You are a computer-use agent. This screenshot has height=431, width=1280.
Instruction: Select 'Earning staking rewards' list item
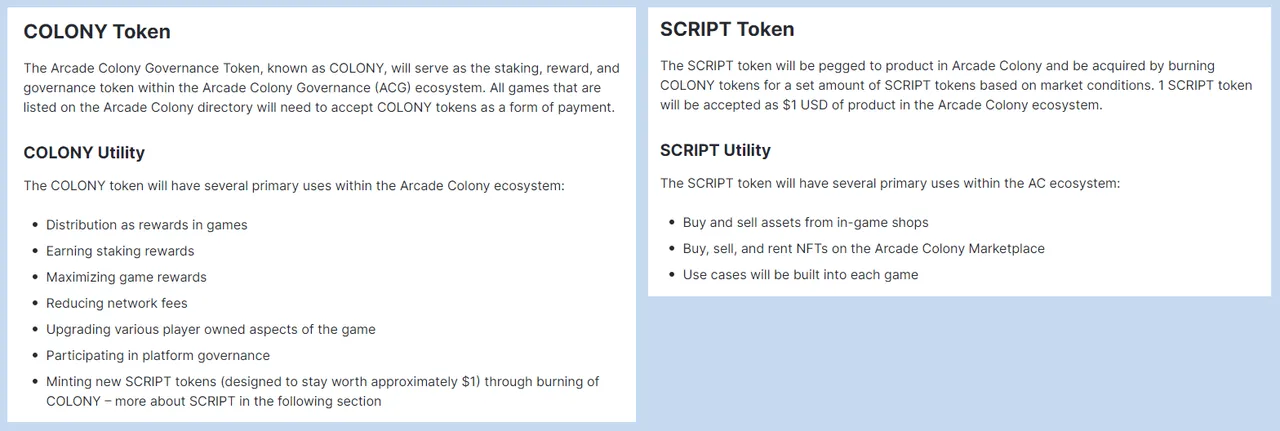pos(120,251)
